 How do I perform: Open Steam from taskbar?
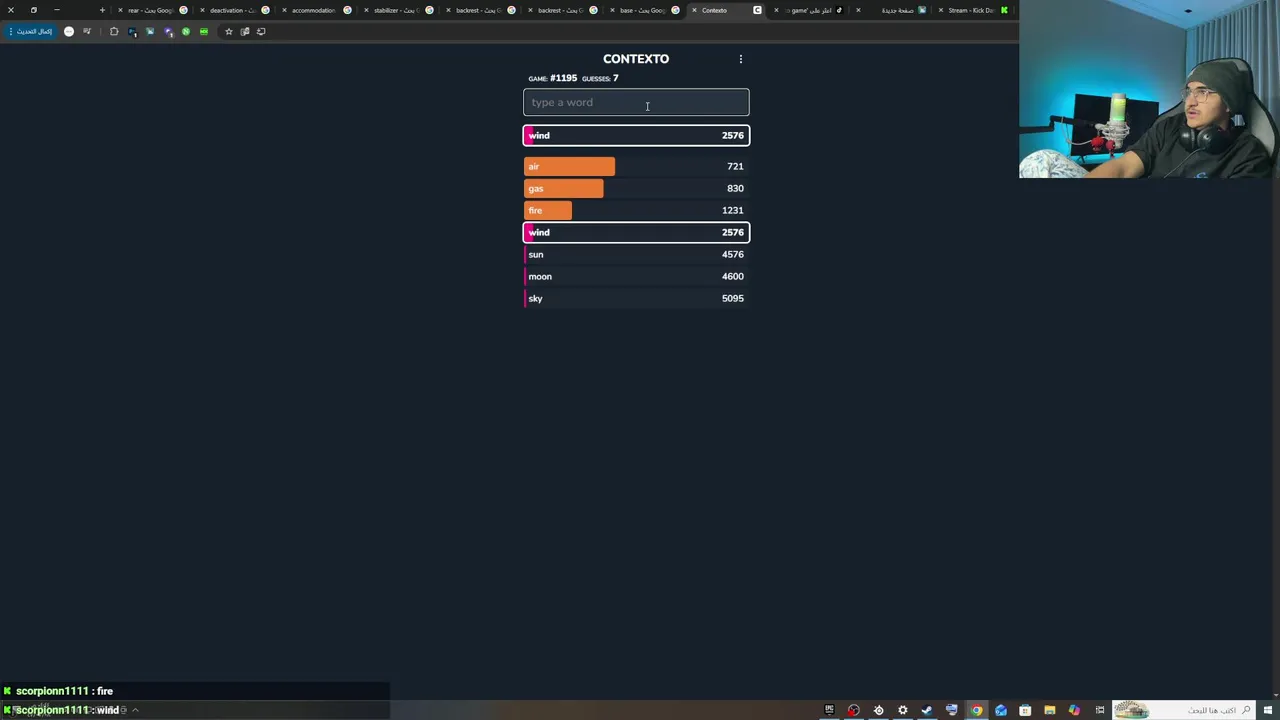coord(927,710)
